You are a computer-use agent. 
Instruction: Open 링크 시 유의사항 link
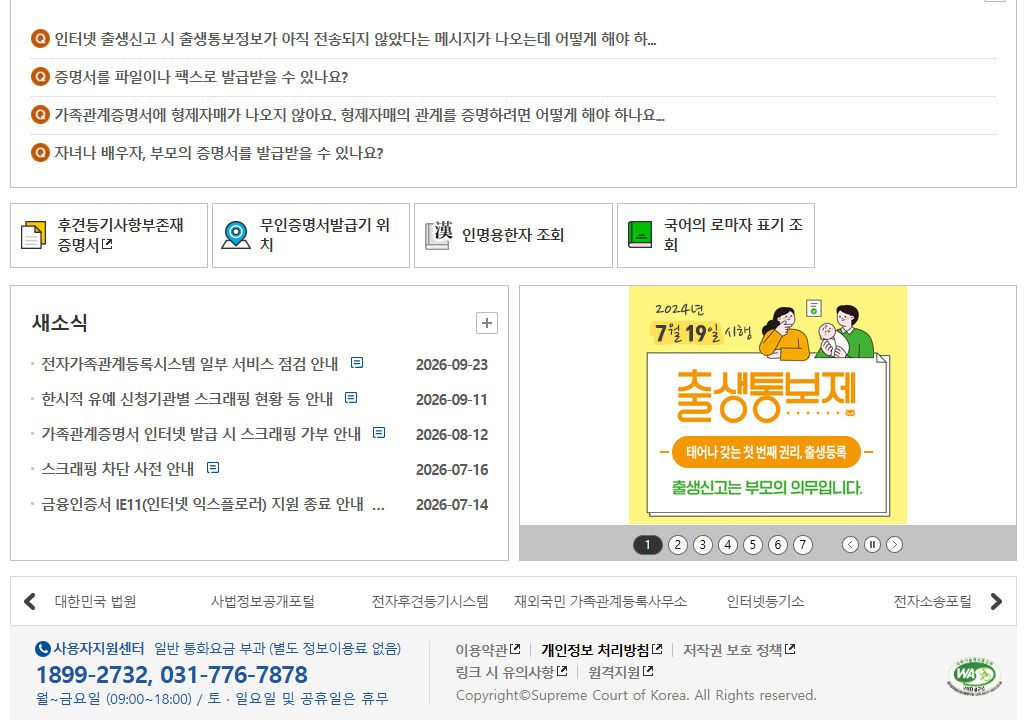tap(512, 672)
